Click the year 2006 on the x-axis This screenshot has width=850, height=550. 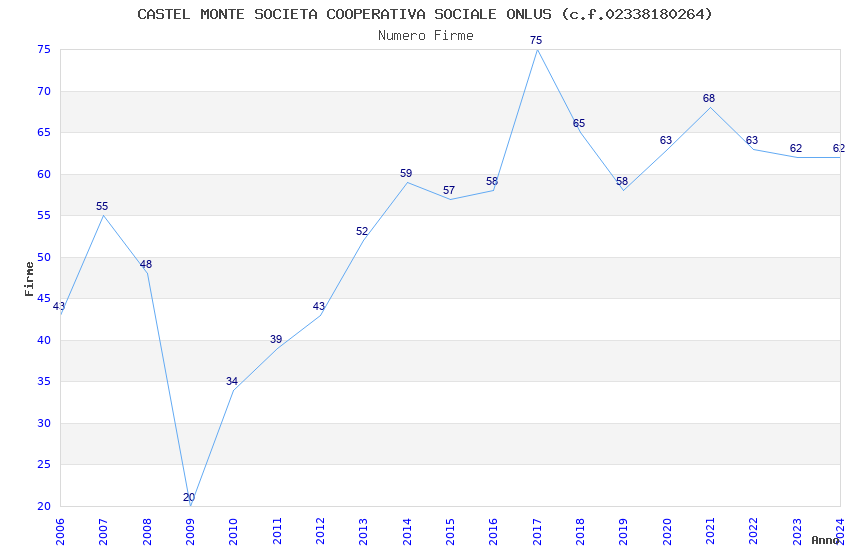[x=60, y=531]
